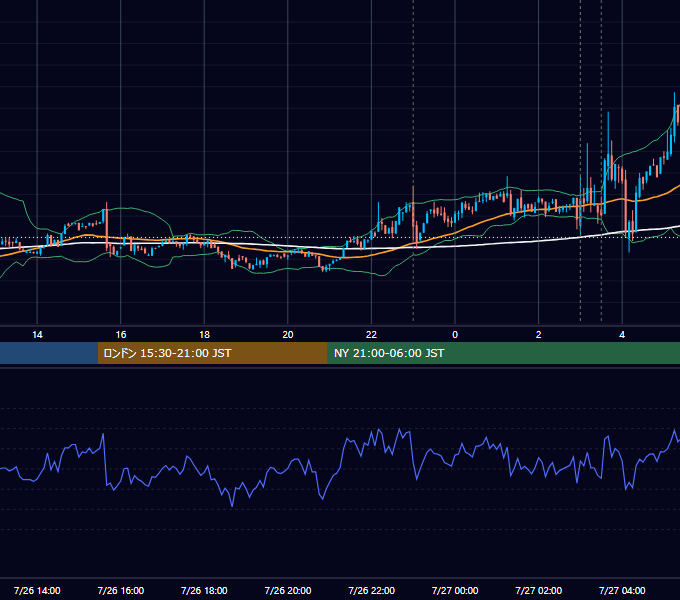Click the 7/26 20:00 time label
The height and width of the screenshot is (600, 680).
click(x=288, y=590)
